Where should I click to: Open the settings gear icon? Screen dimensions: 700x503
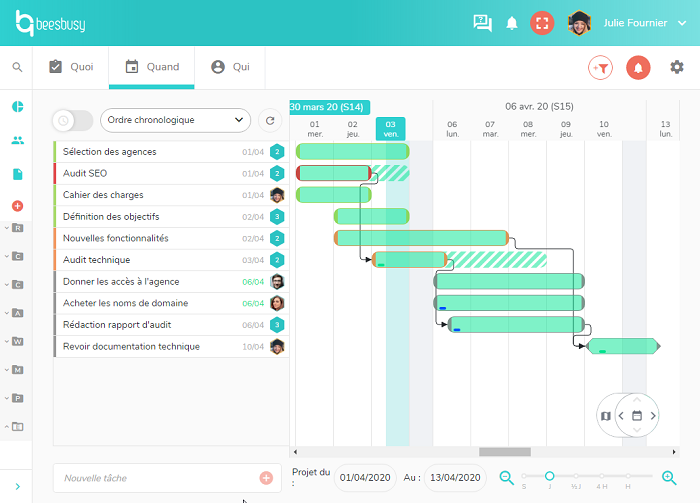pyautogui.click(x=677, y=67)
